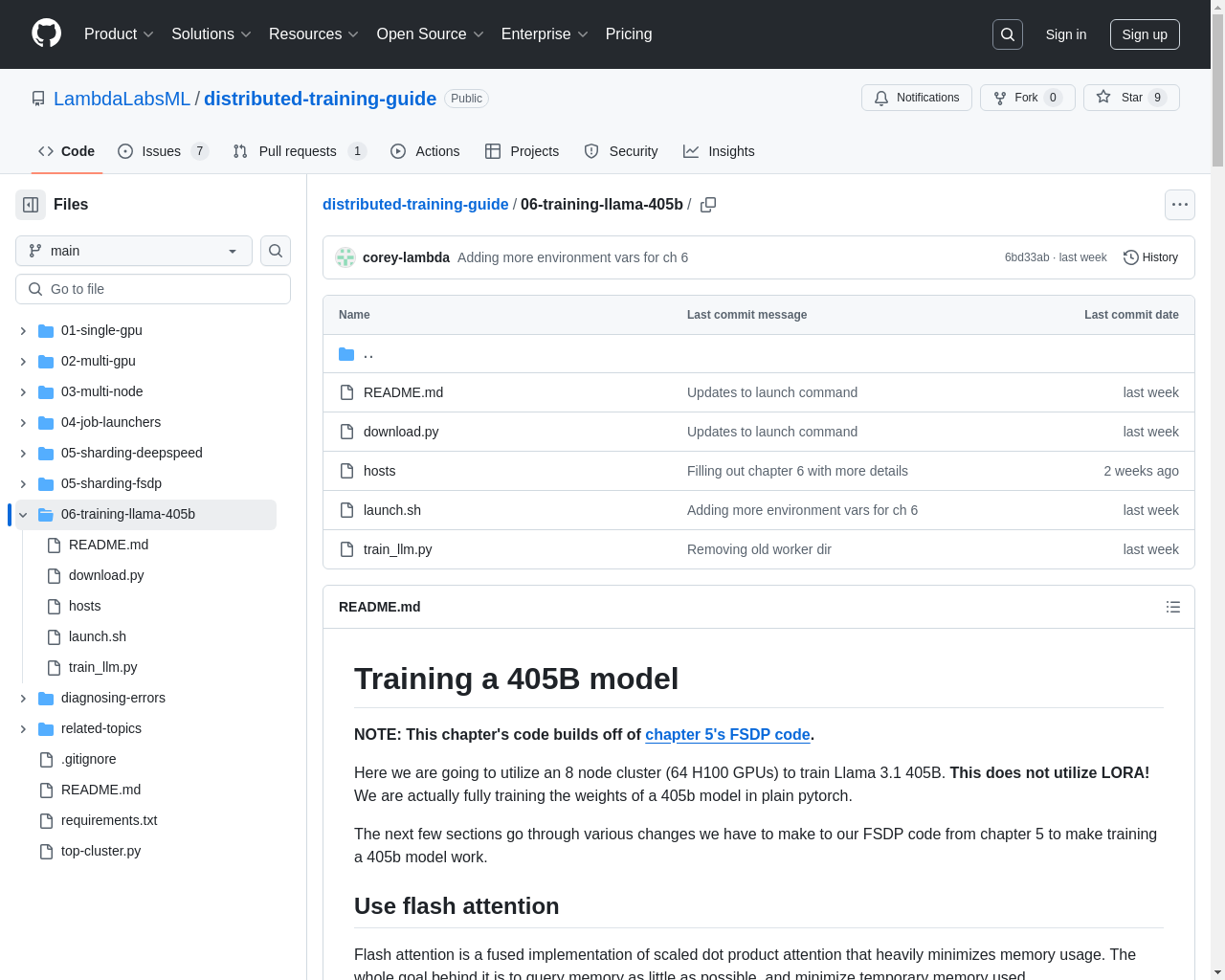Click the Notifications bell button
This screenshot has width=1225, height=980.
point(917,98)
